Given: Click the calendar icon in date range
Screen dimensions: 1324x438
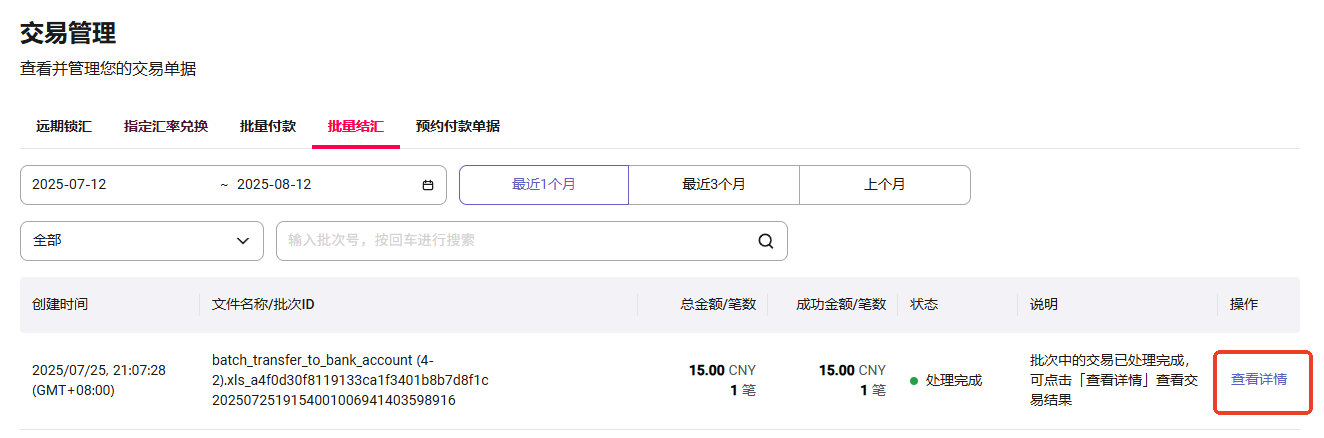Looking at the screenshot, I should pyautogui.click(x=428, y=185).
